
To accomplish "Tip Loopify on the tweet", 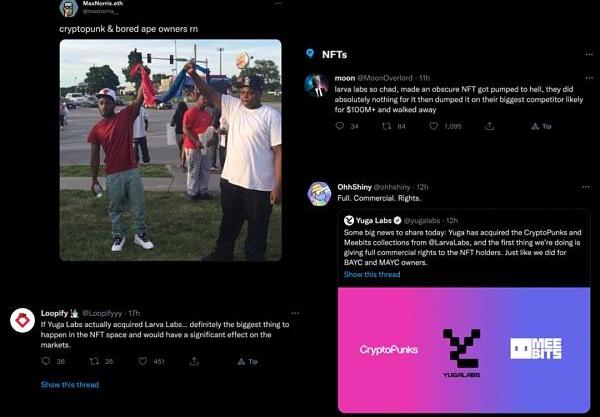I will pyautogui.click(x=248, y=361).
